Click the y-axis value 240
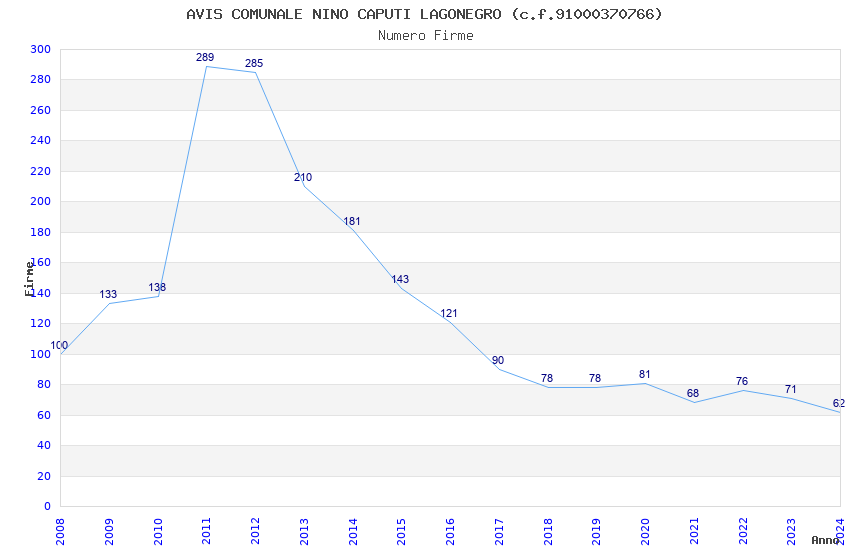This screenshot has height=550, width=850. click(40, 140)
